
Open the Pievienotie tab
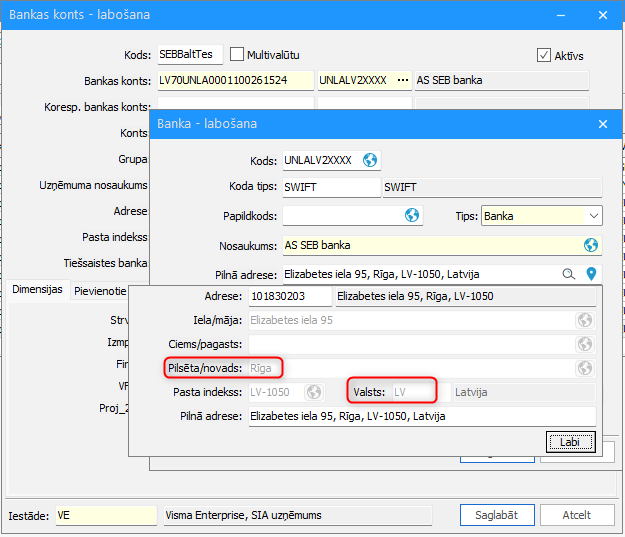click(x=100, y=291)
